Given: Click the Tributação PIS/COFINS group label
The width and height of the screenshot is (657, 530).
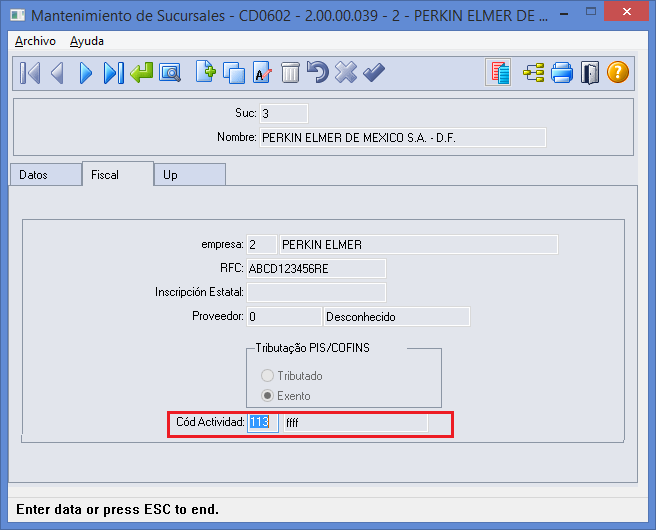Looking at the screenshot, I should [313, 348].
